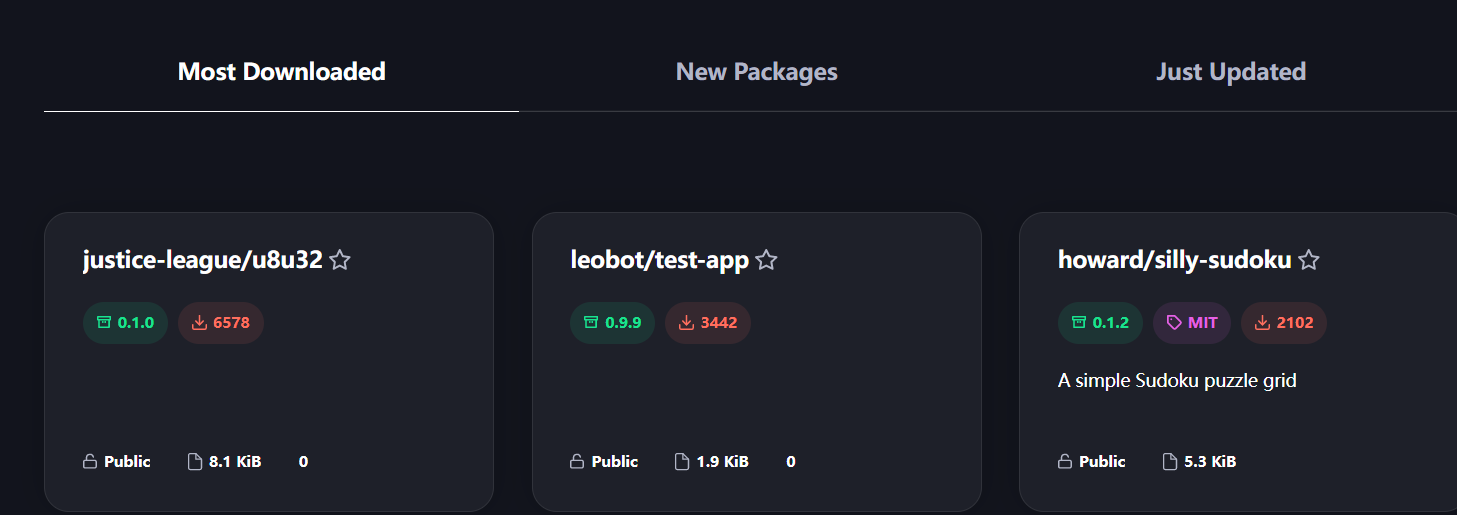Click the archive icon beside version 0.1.0
Viewport: 1457px width, 515px height.
(x=104, y=323)
